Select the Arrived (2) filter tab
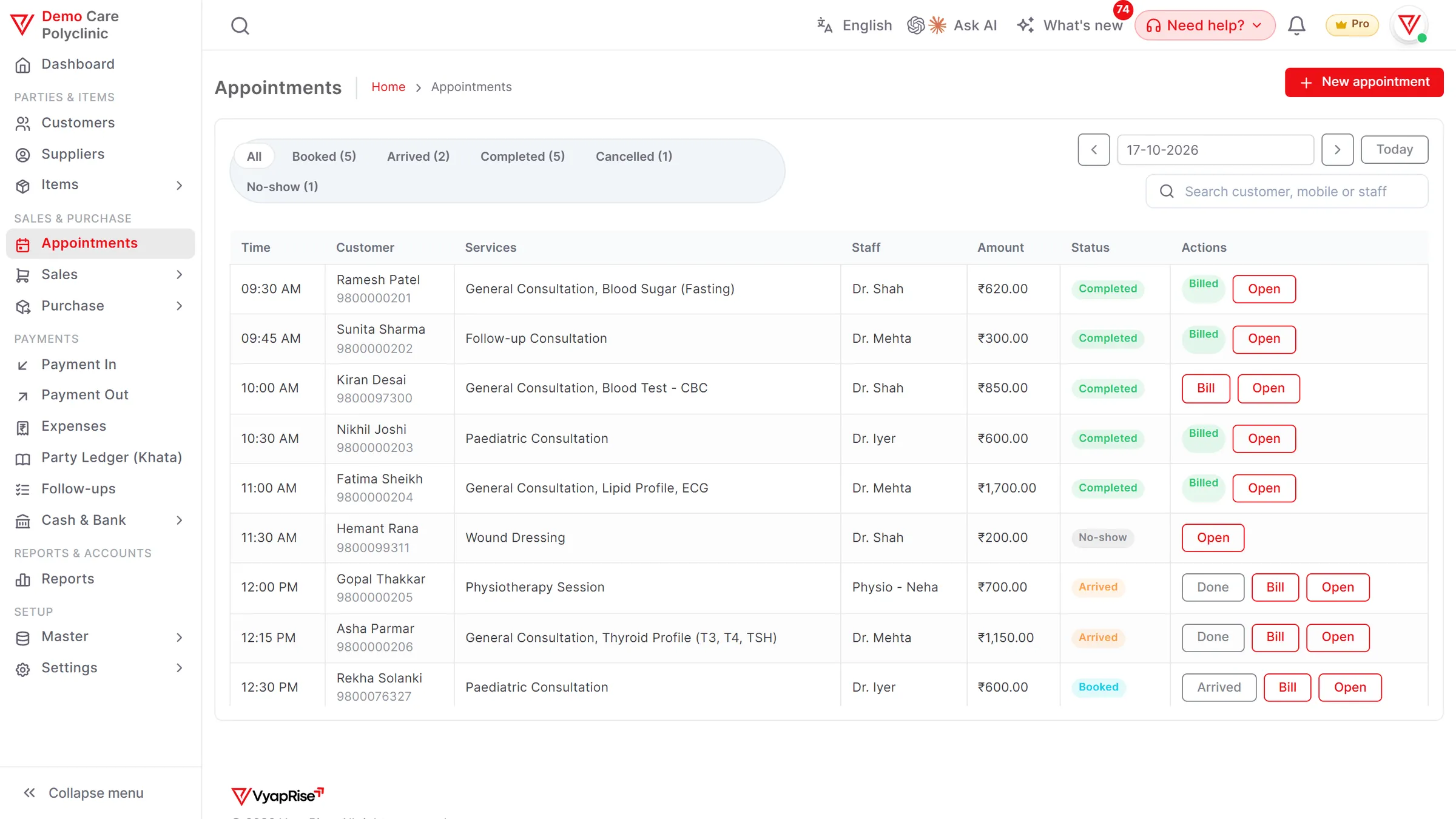The image size is (1456, 819). pyautogui.click(x=418, y=157)
